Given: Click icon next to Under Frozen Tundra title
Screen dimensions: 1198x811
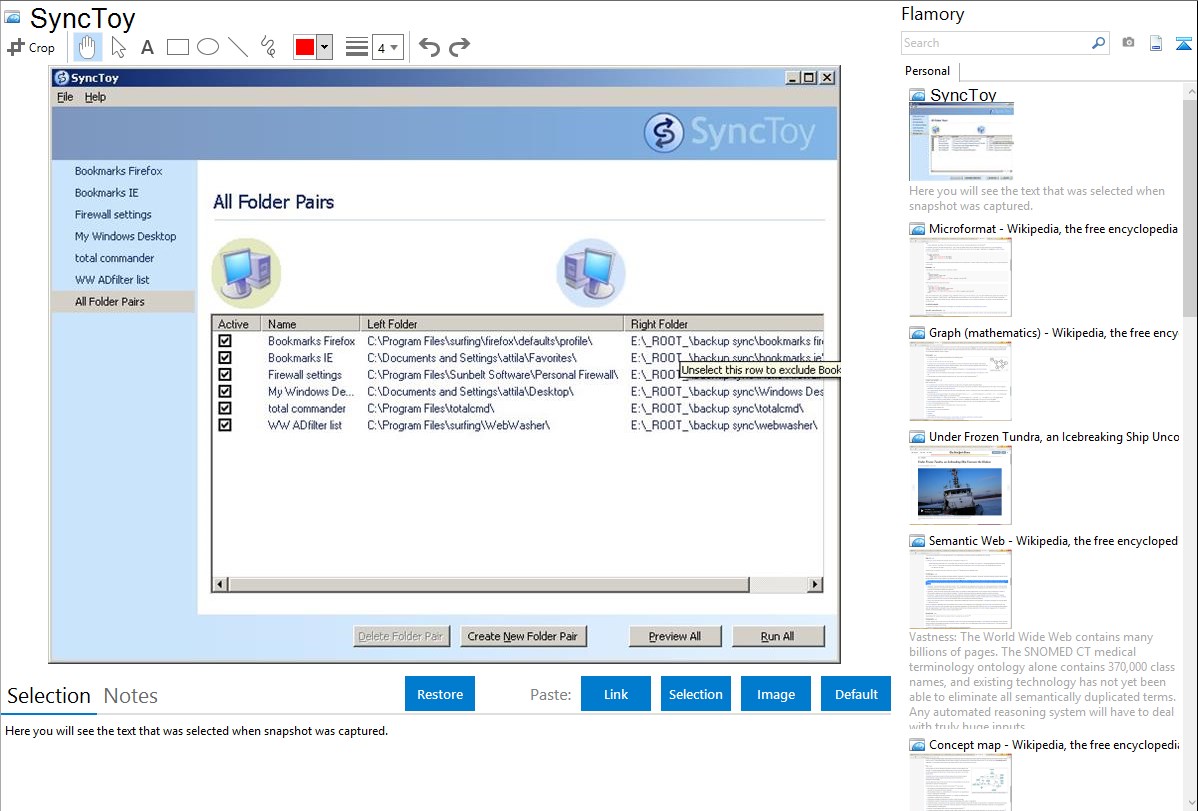Looking at the screenshot, I should [x=917, y=437].
